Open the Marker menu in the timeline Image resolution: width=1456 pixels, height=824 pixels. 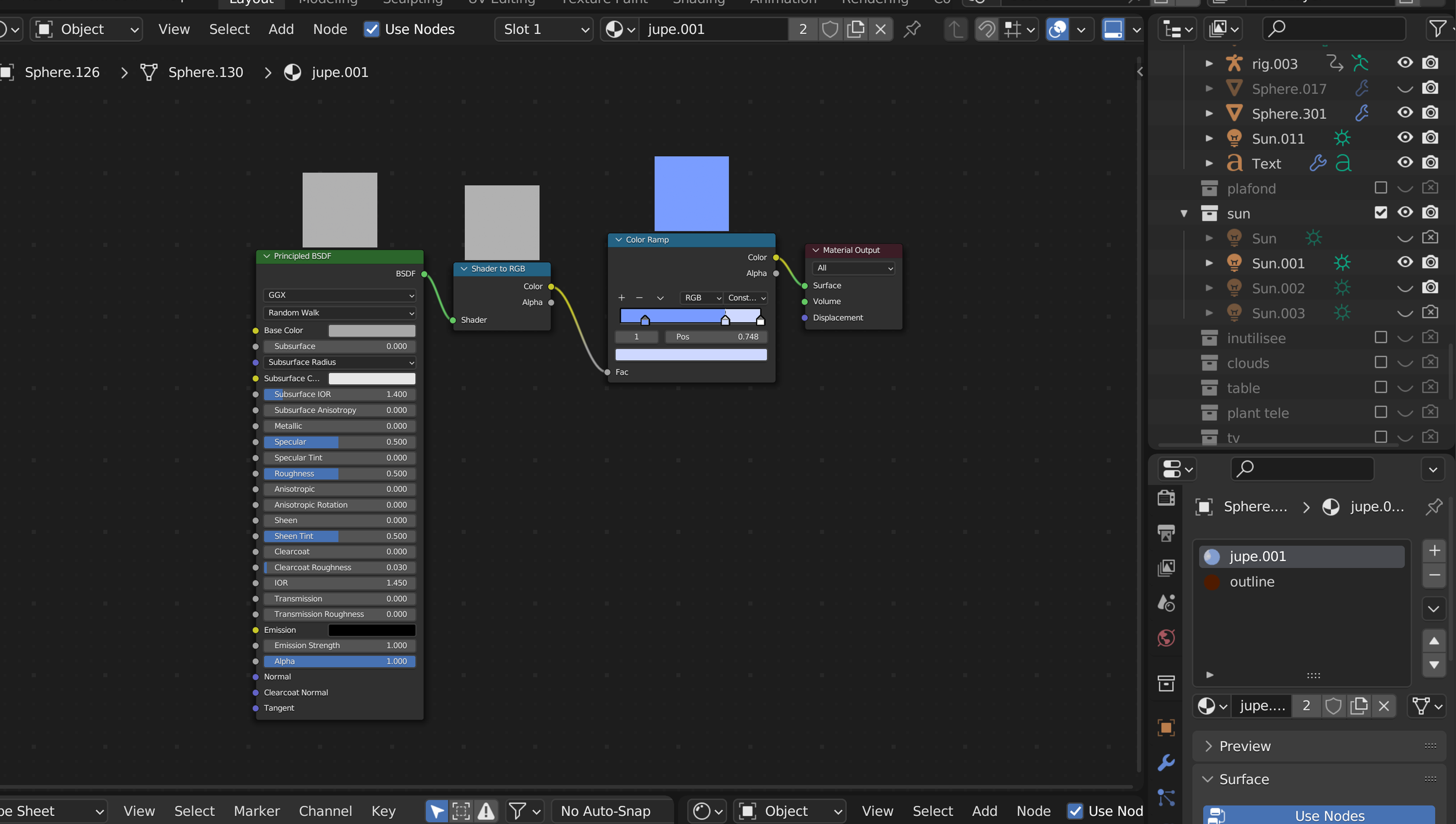[x=256, y=811]
